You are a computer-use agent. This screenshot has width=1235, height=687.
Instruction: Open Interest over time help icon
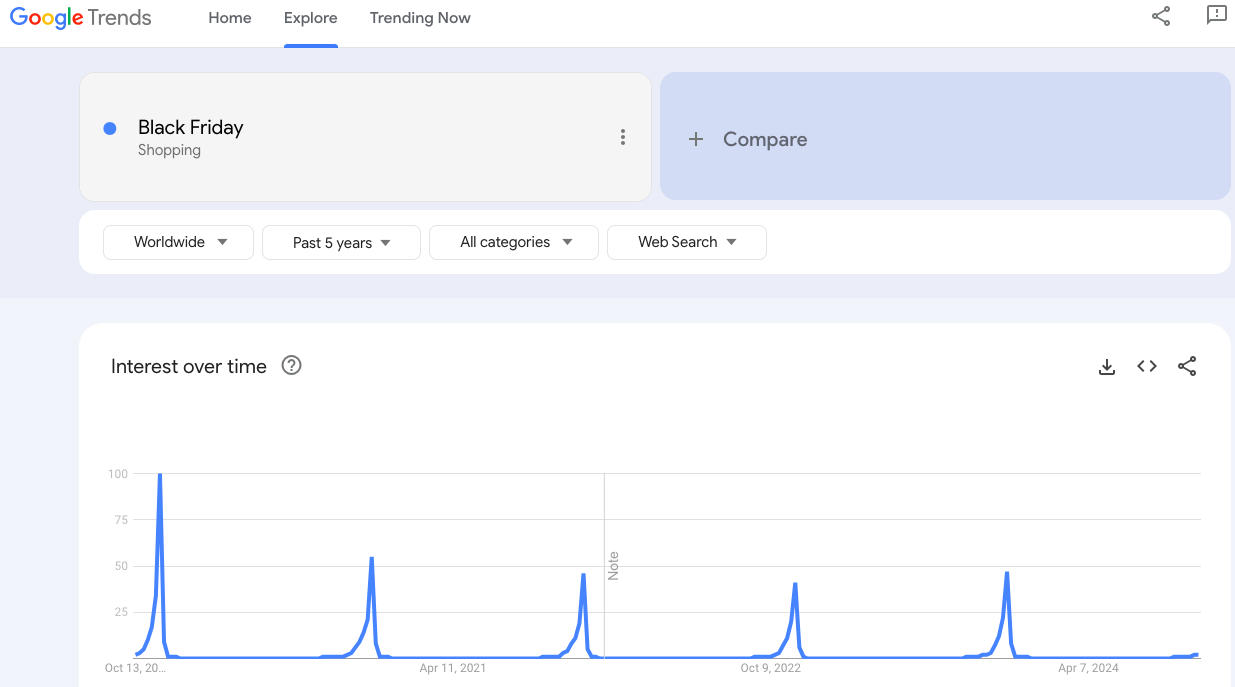[x=291, y=366]
